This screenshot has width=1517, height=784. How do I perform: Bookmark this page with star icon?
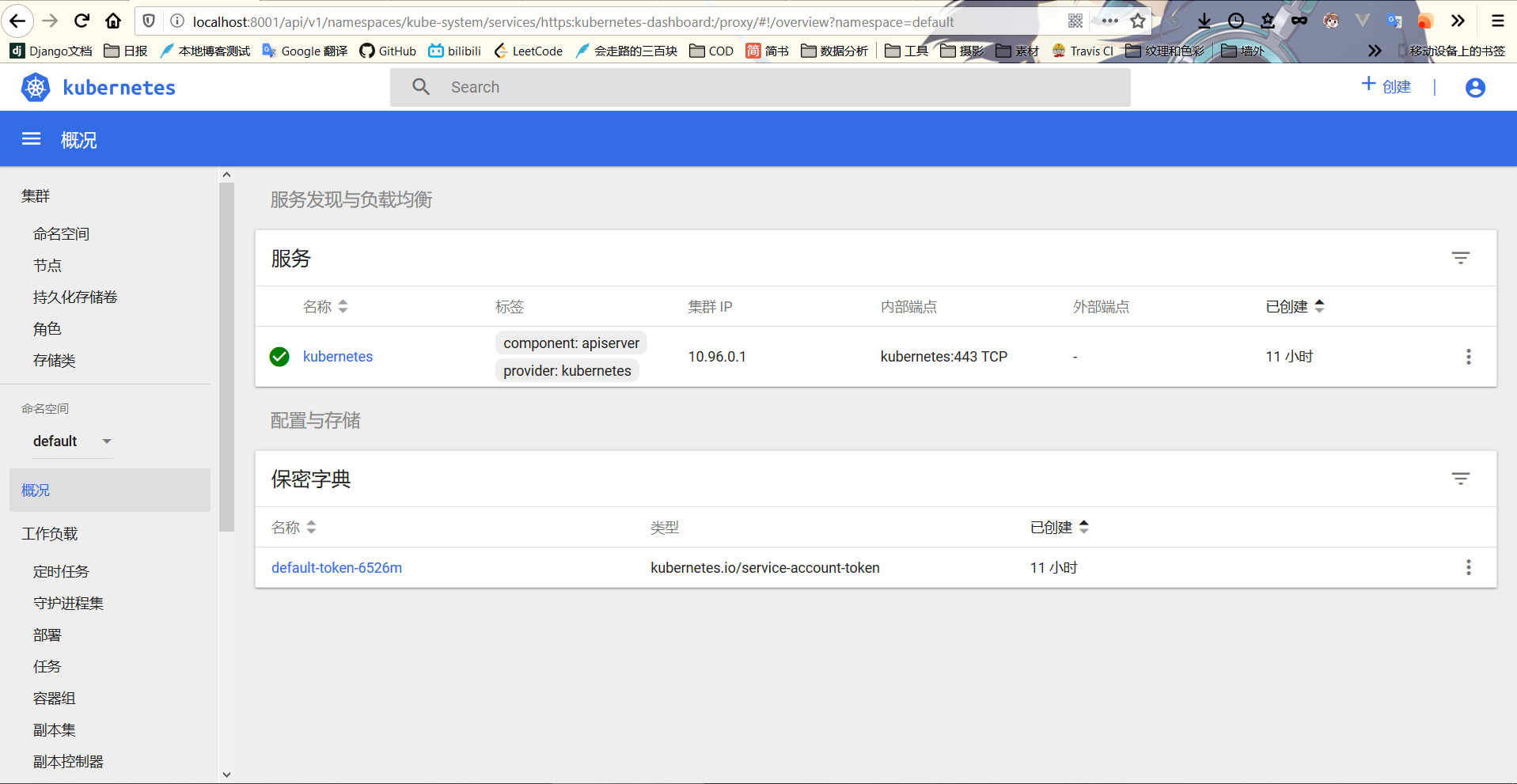(1138, 21)
